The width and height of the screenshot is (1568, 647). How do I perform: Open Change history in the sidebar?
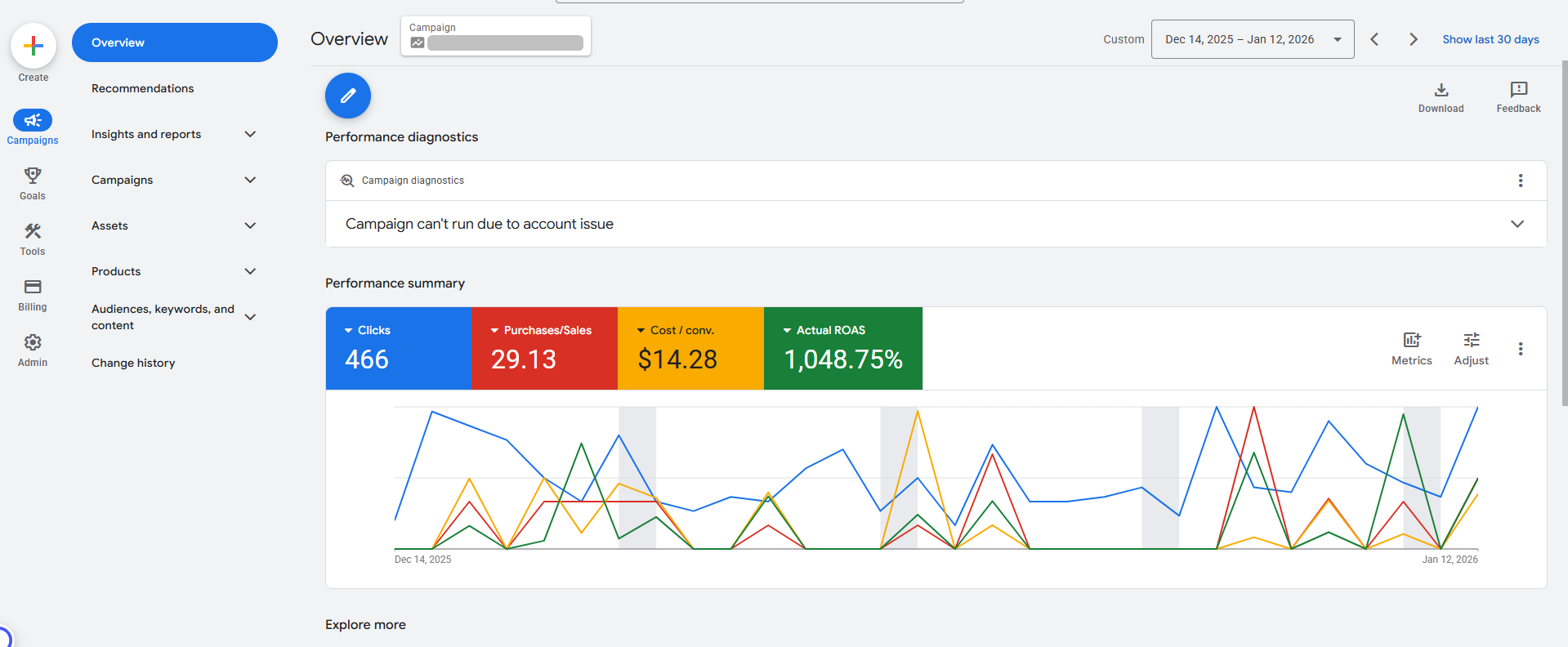pos(133,363)
